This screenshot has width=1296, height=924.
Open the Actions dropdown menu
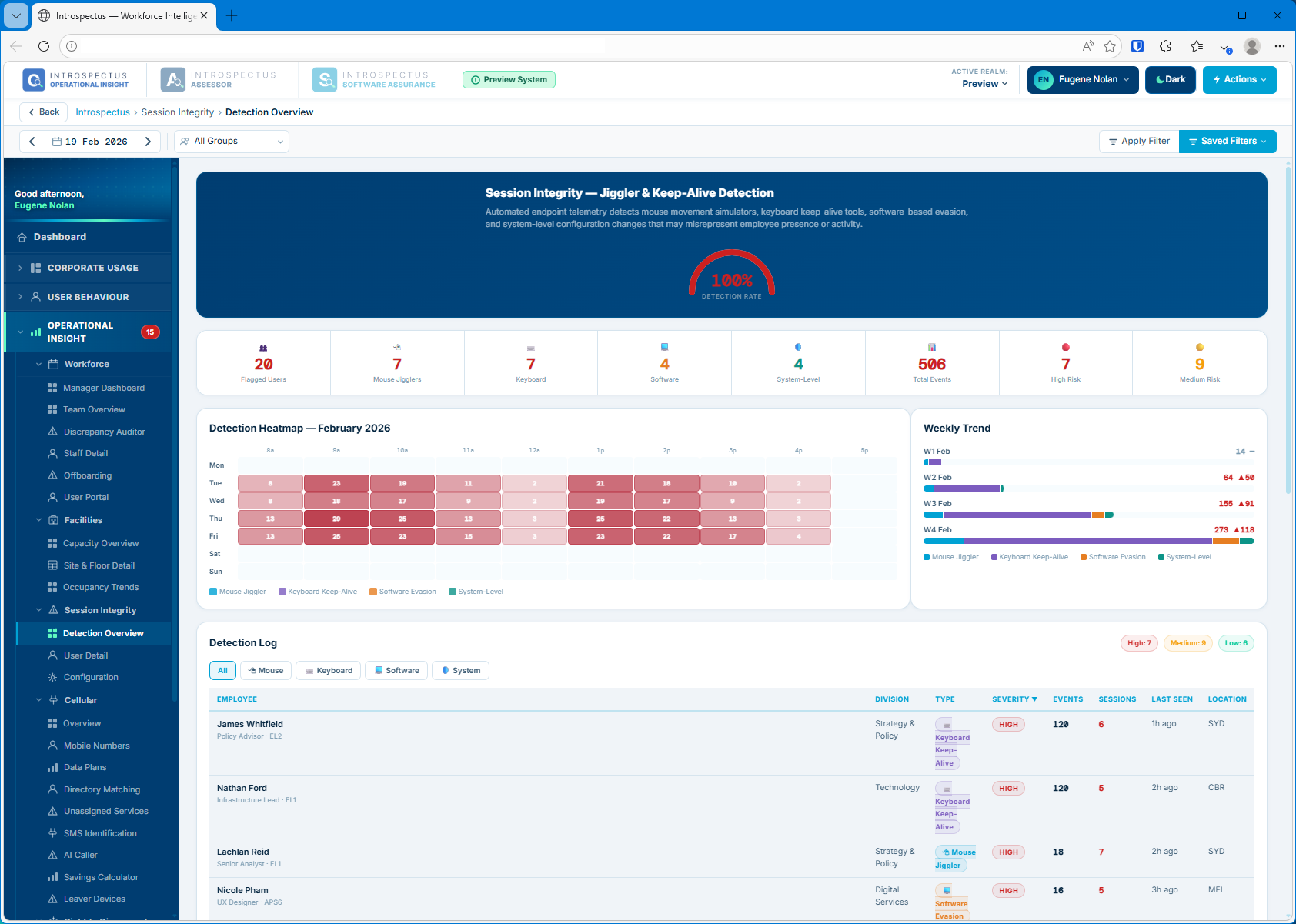(1239, 79)
